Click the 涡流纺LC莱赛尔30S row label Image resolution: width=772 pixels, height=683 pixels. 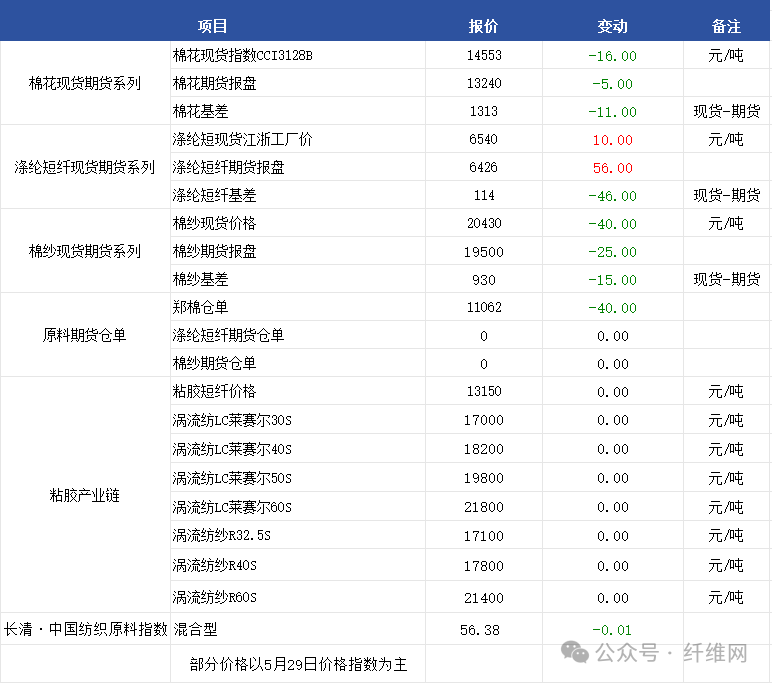pyautogui.click(x=232, y=420)
